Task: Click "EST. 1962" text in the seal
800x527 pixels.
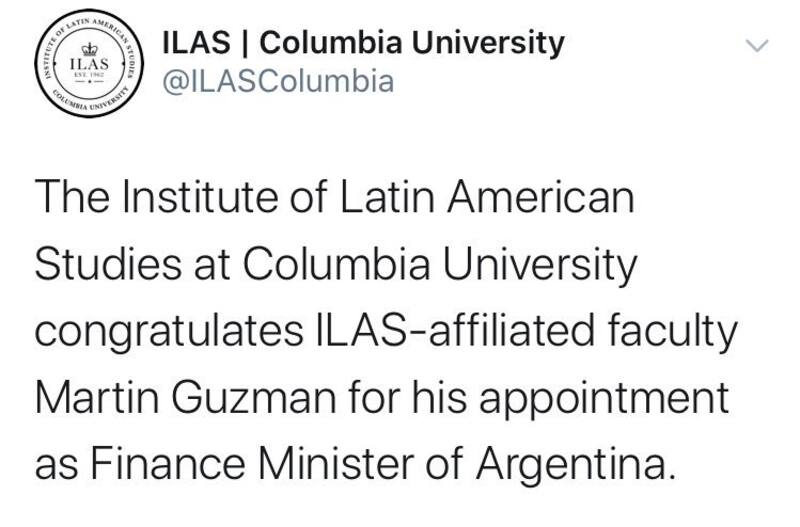Action: 90,74
